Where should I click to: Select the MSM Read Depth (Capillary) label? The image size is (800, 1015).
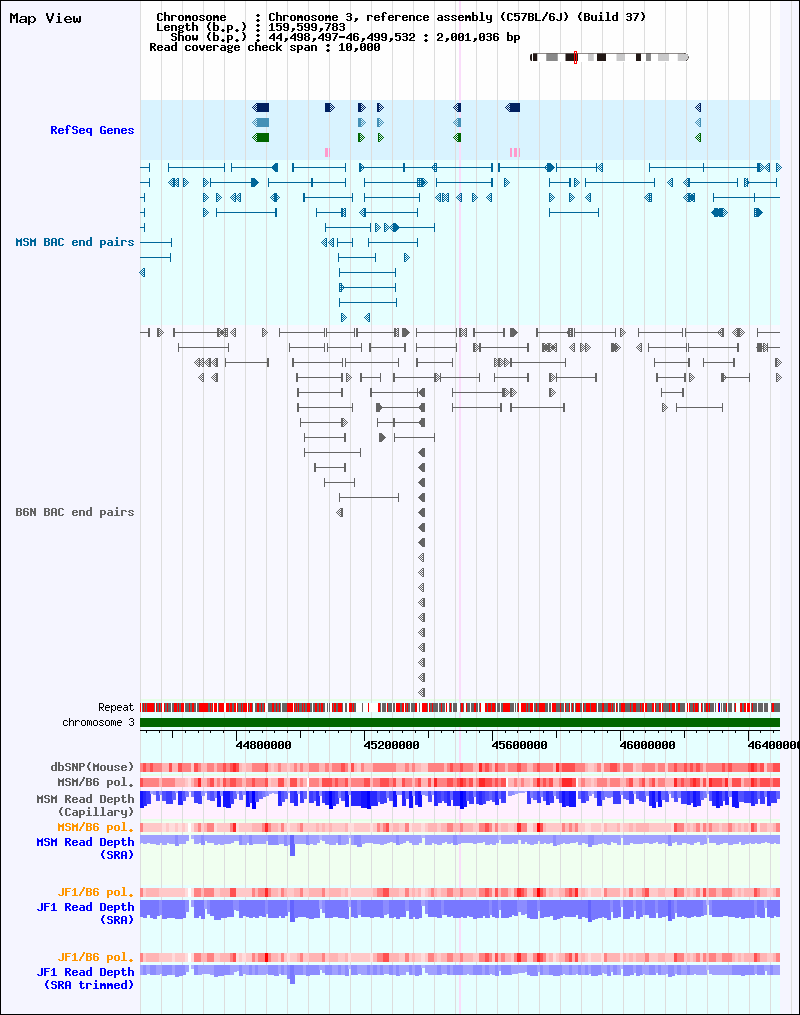(85, 805)
